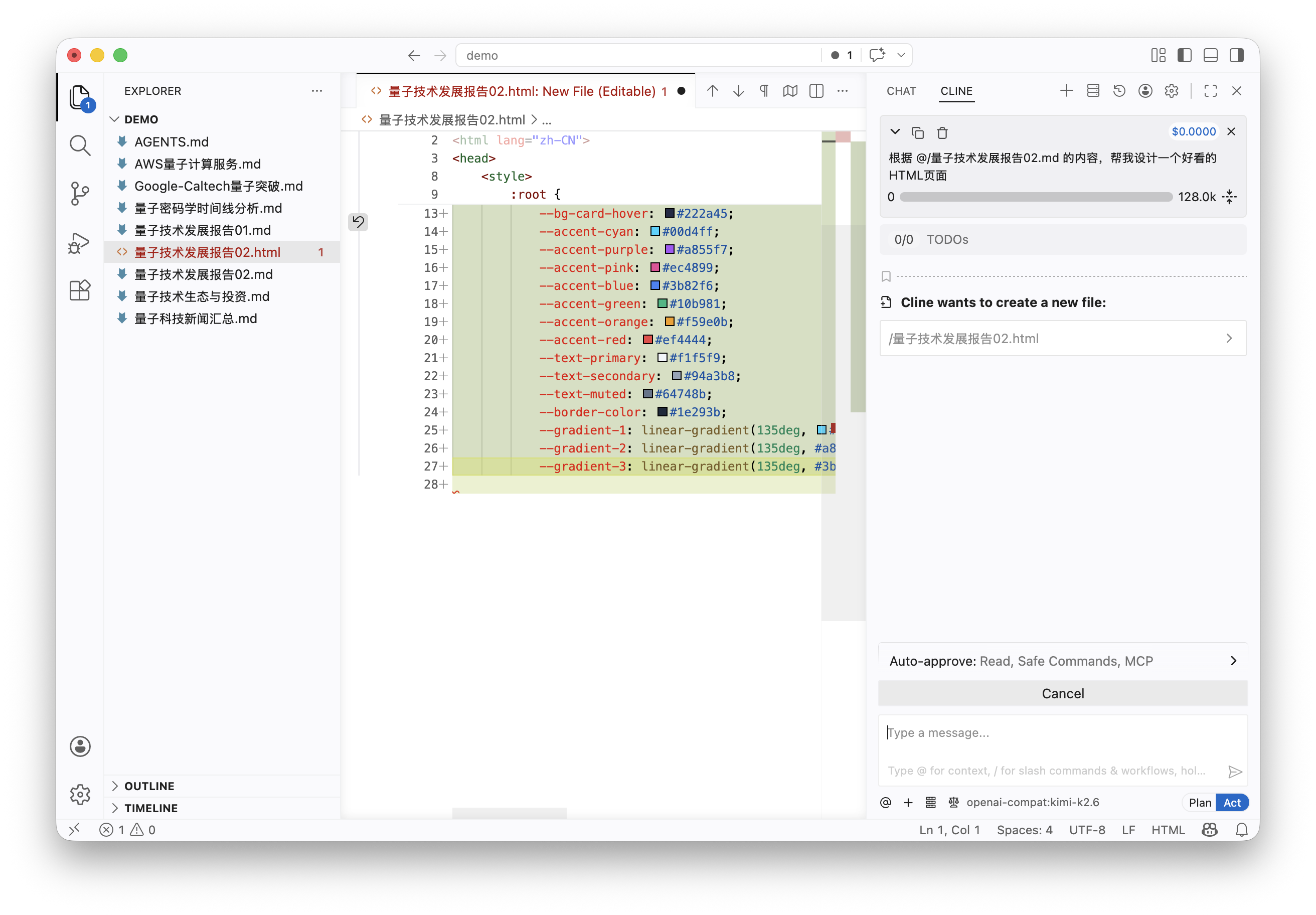Send the message with the arrow icon
The height and width of the screenshot is (915, 1316).
click(1235, 771)
